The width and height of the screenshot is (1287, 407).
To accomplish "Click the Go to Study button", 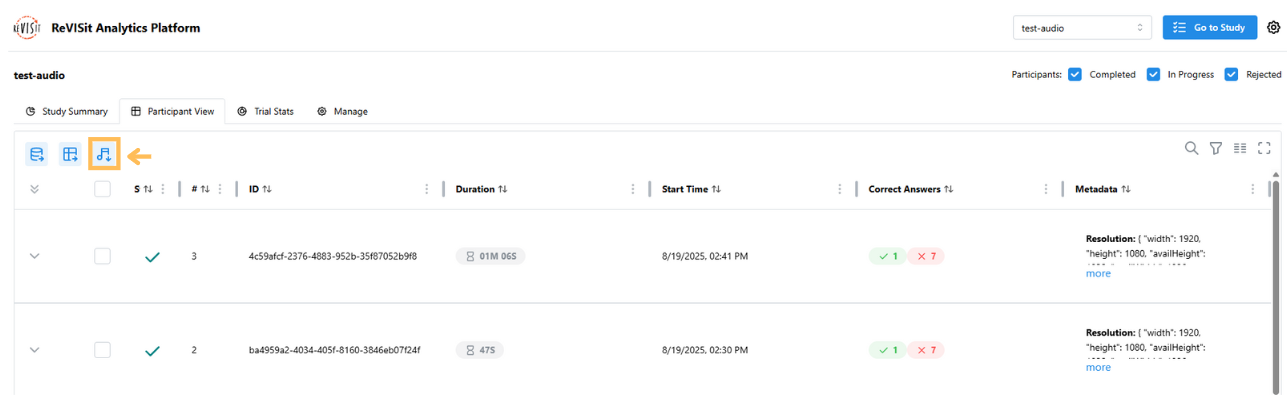I will pyautogui.click(x=1209, y=28).
